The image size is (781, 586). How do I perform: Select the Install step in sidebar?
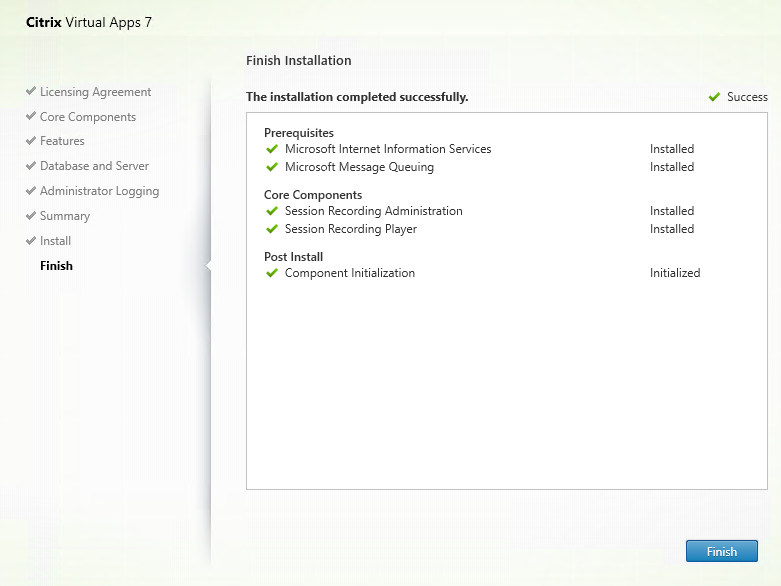[55, 241]
